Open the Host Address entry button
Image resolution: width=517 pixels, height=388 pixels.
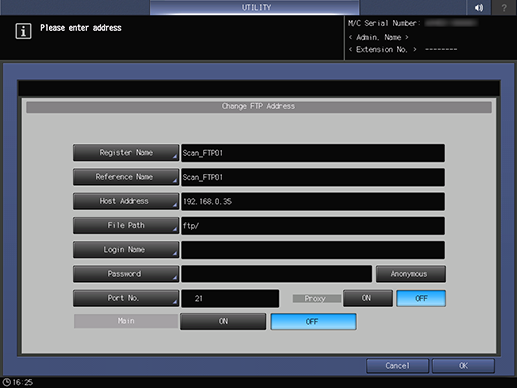126,201
